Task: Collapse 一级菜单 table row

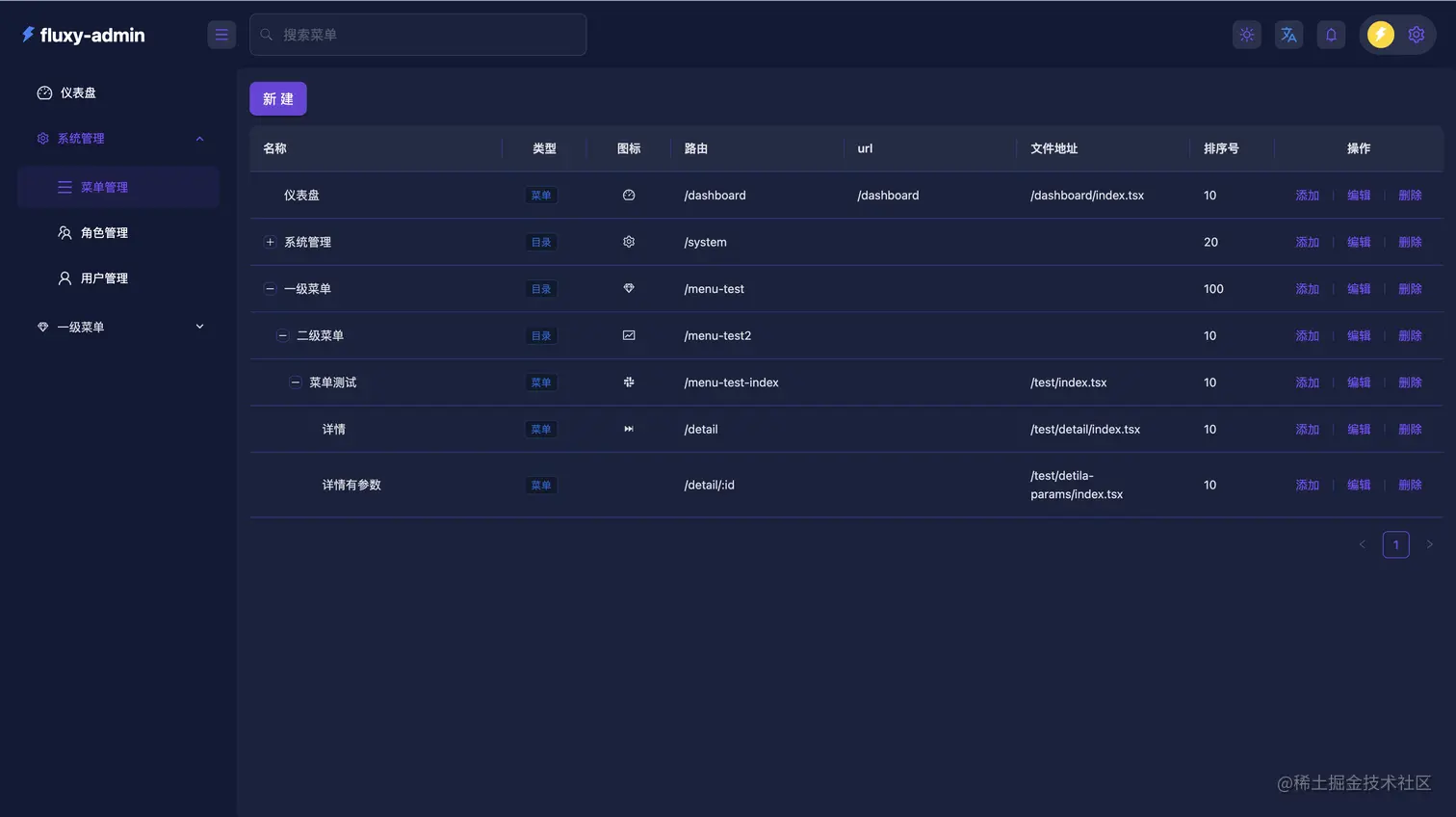Action: [270, 289]
